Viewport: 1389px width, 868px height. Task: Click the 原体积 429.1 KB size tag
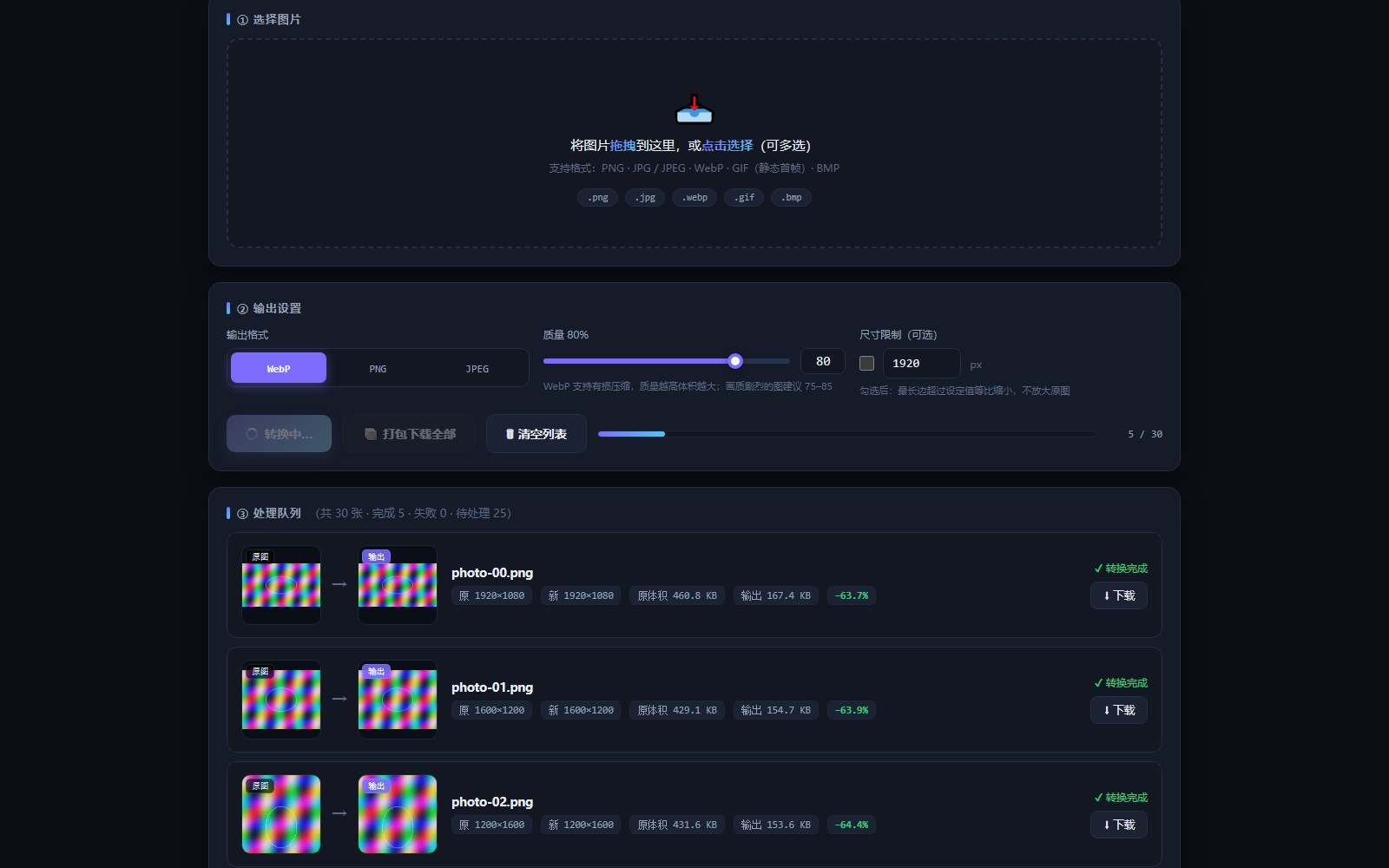point(677,710)
